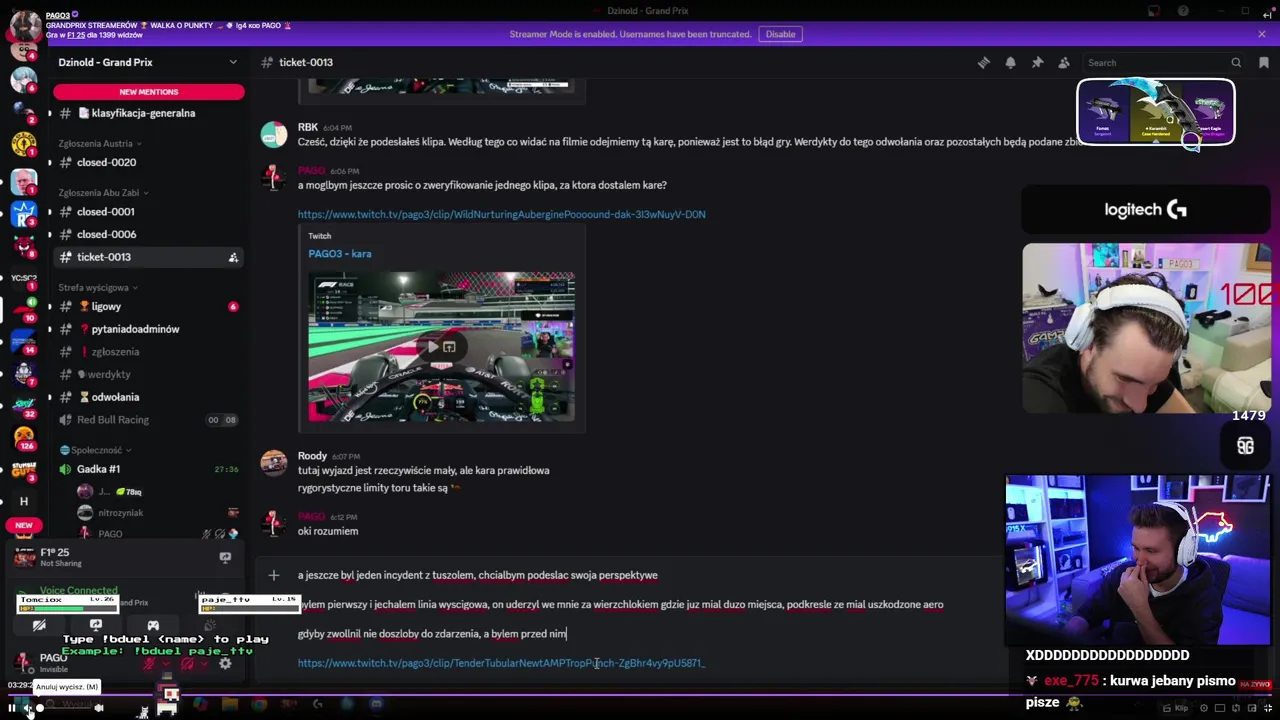Show pinned messages pin icon
The image size is (1280, 720).
tap(1037, 62)
